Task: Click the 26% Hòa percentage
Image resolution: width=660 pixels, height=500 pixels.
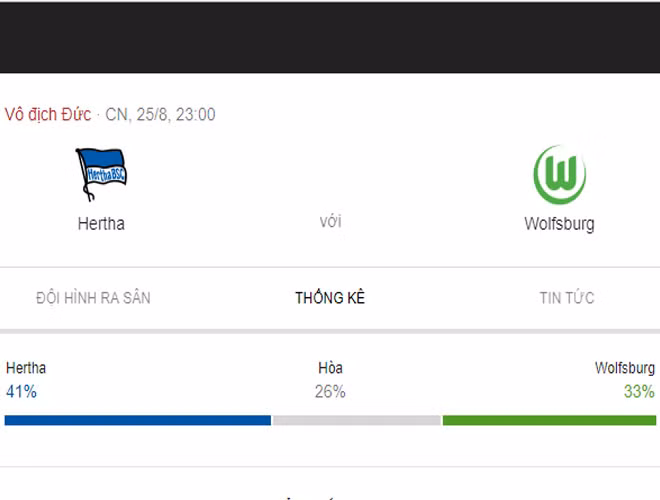Action: click(330, 391)
